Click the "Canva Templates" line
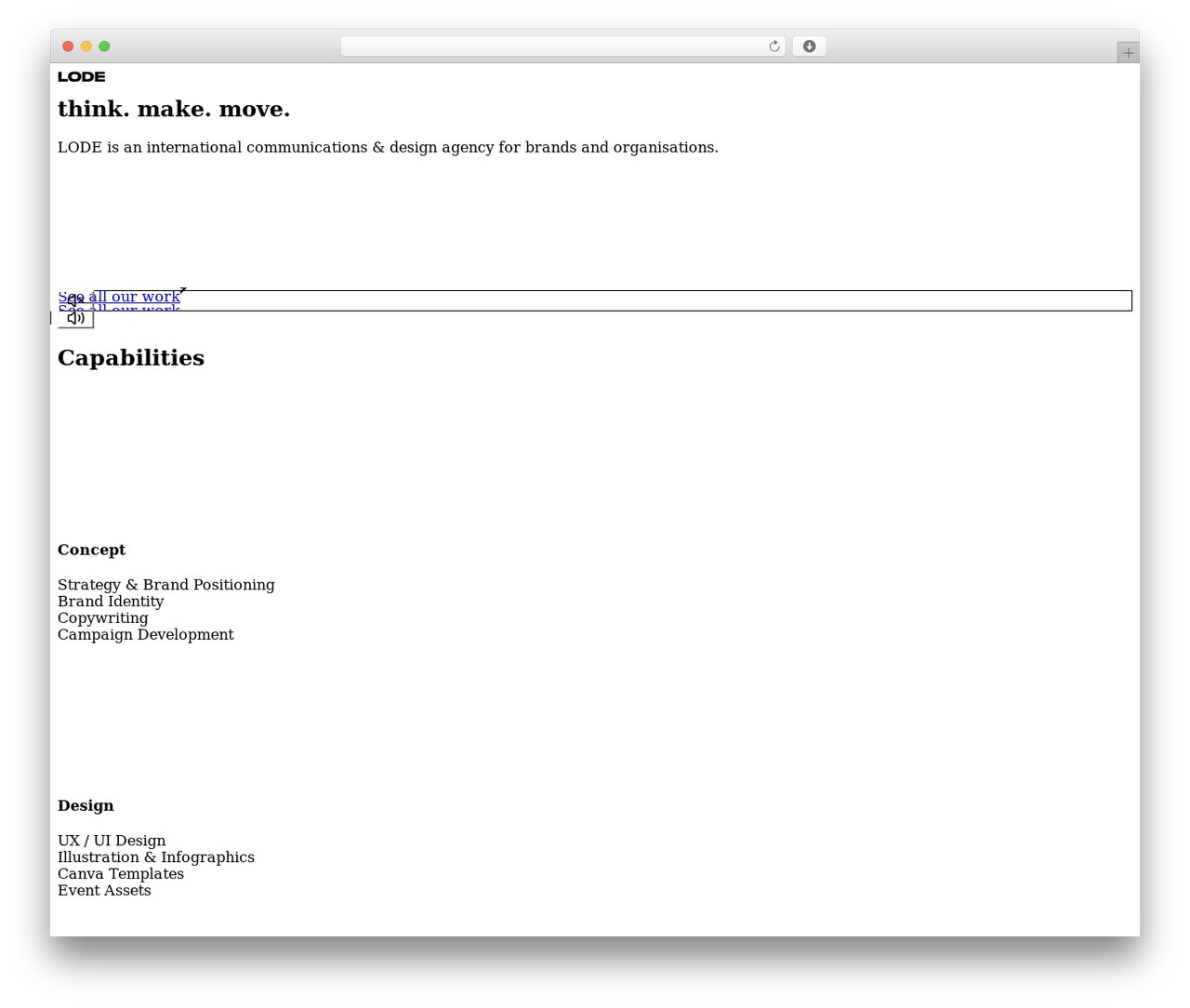Screen dimensions: 1190x1008 (121, 874)
